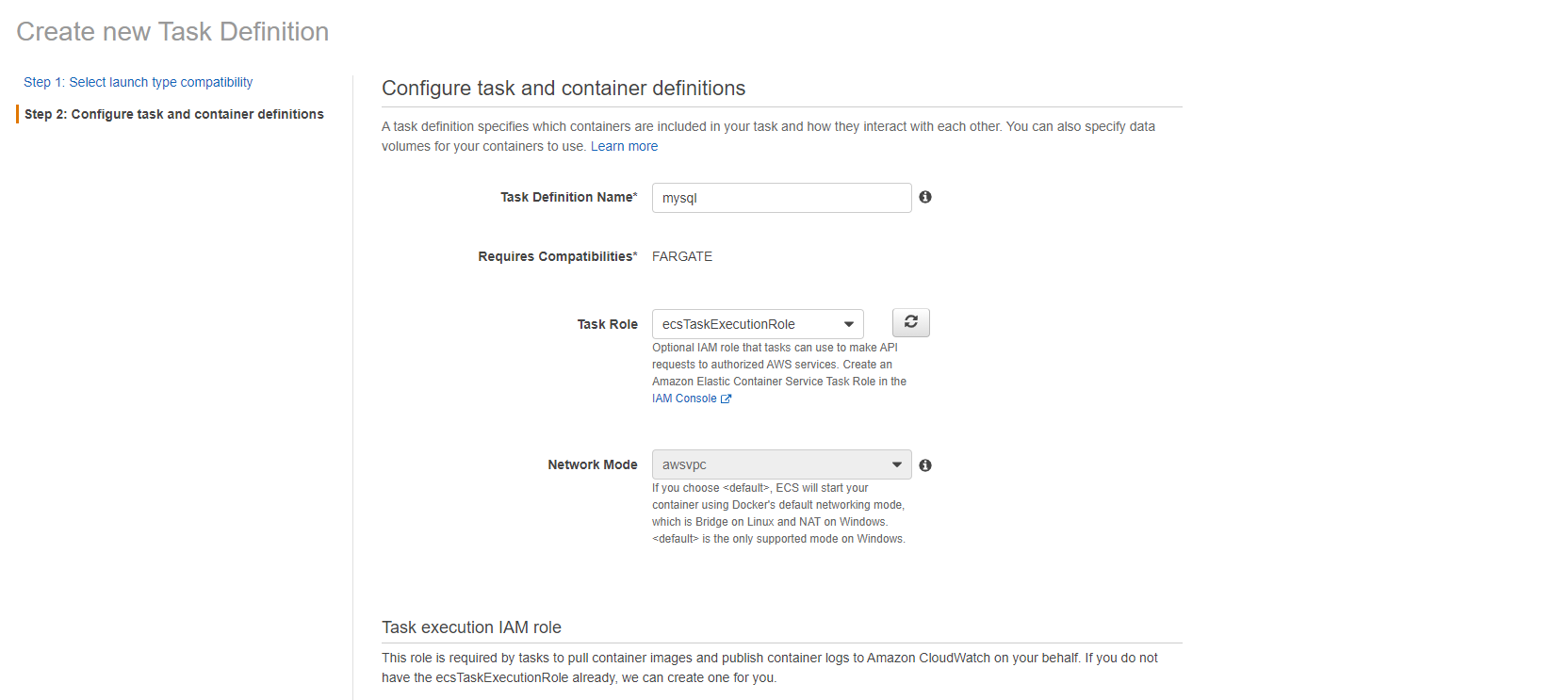The height and width of the screenshot is (700, 1568).
Task: Click inside the Task Definition Name field
Action: point(780,197)
